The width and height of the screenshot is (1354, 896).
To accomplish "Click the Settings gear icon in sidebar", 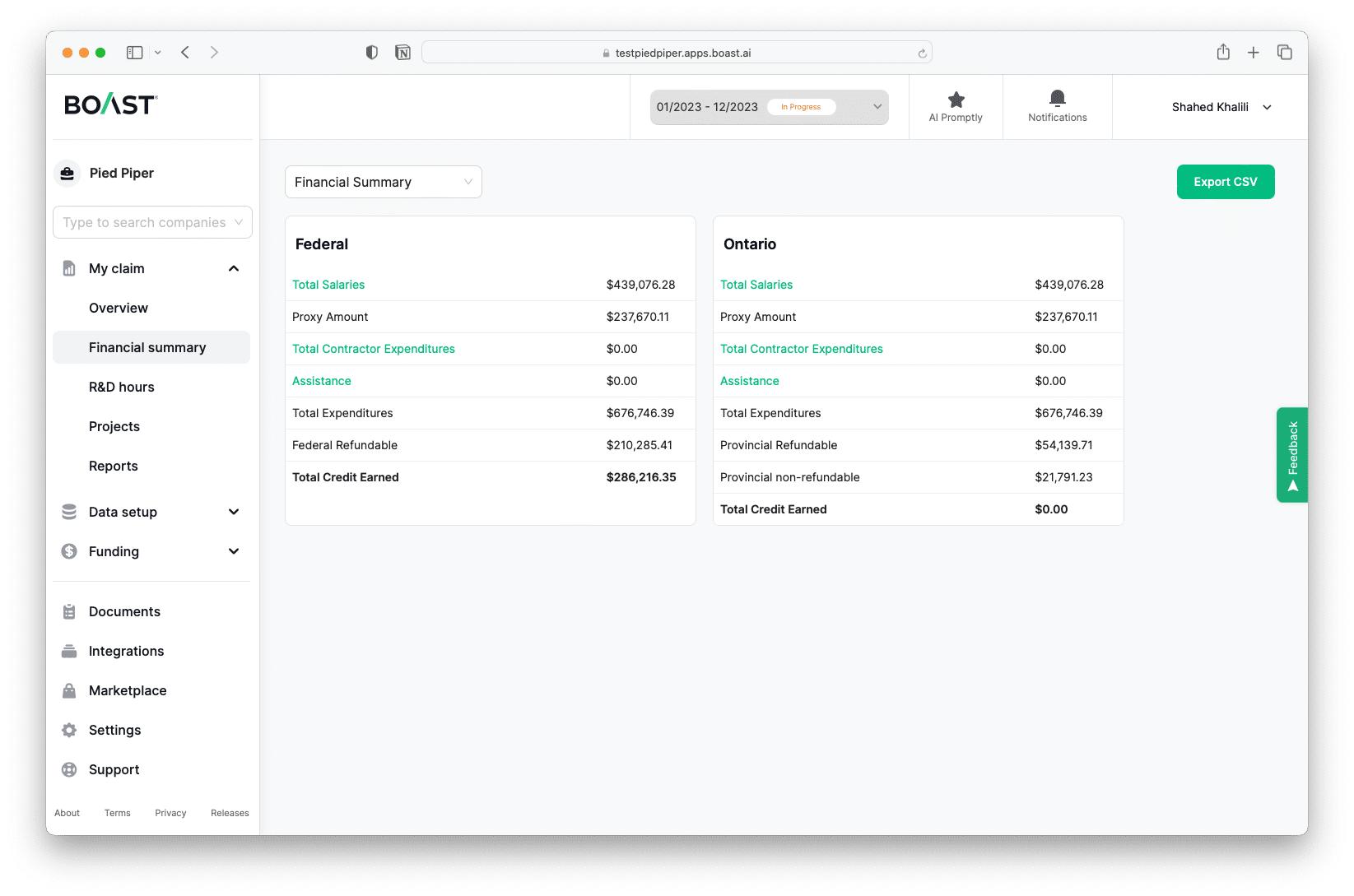I will tap(69, 730).
